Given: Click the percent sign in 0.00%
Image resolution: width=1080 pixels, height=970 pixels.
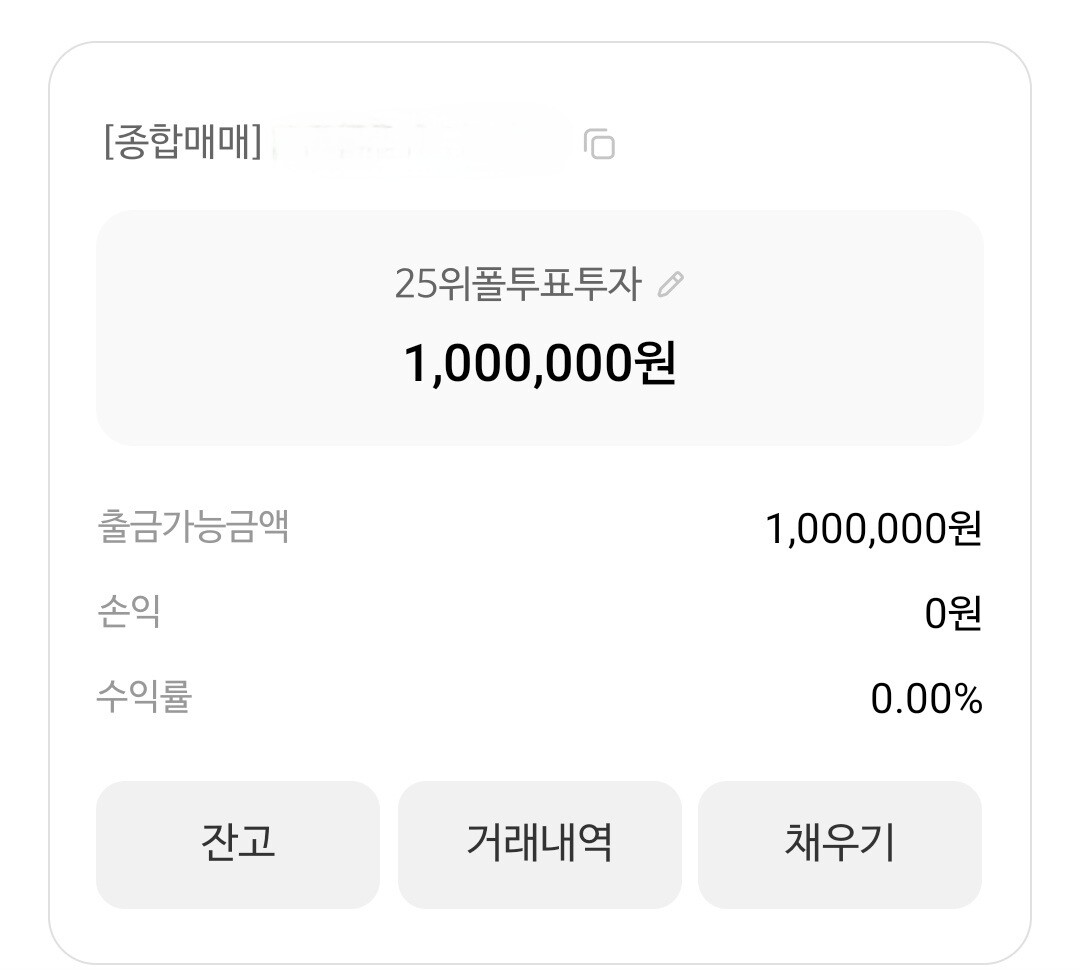Looking at the screenshot, I should click(968, 699).
